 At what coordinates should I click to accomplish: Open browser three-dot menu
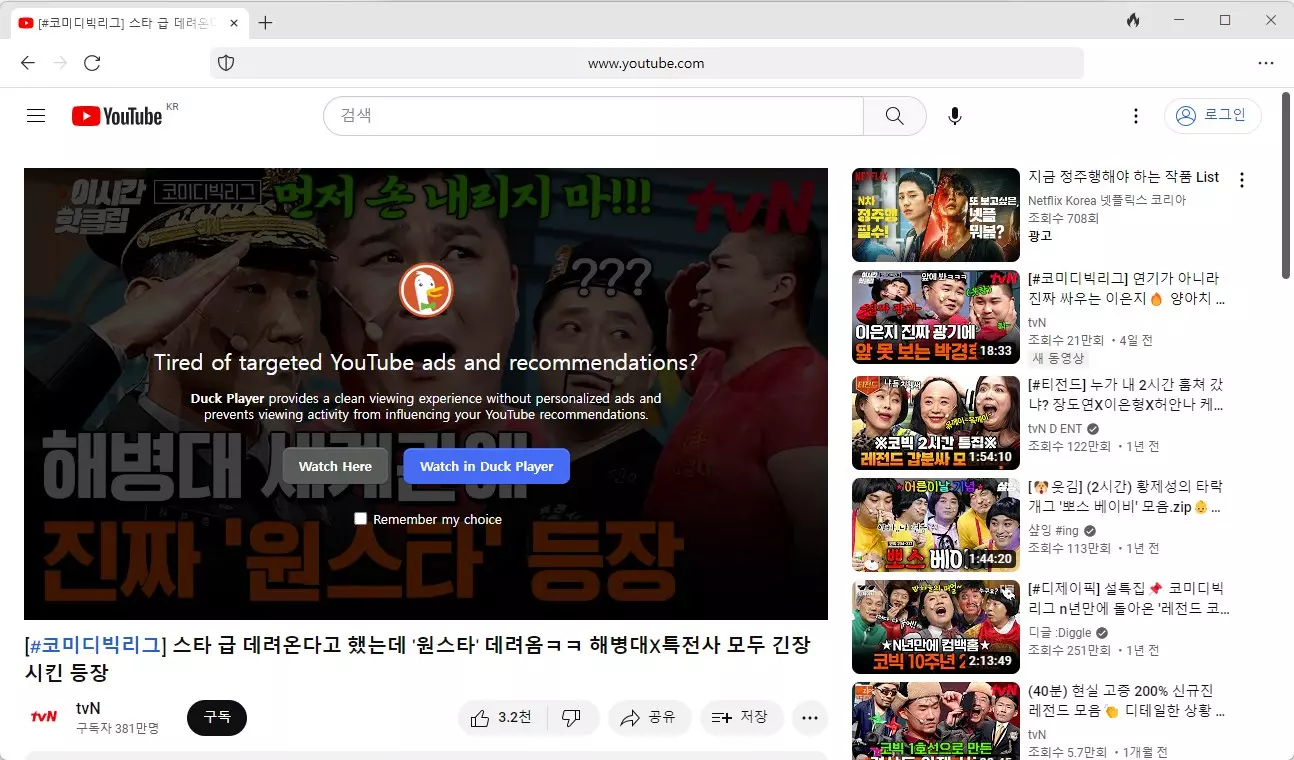[x=1266, y=63]
